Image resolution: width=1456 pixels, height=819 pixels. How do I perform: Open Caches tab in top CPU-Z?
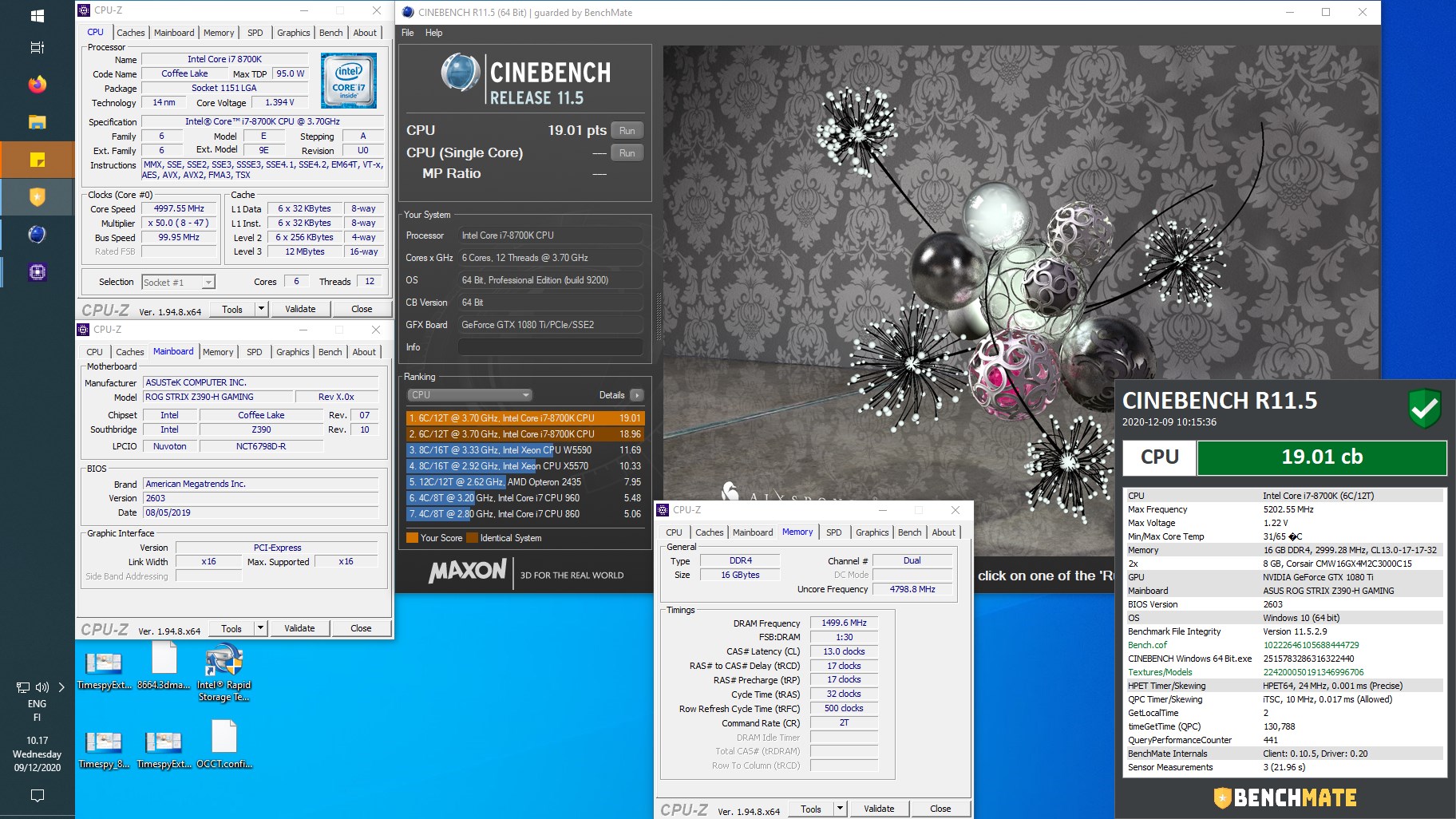pos(131,33)
